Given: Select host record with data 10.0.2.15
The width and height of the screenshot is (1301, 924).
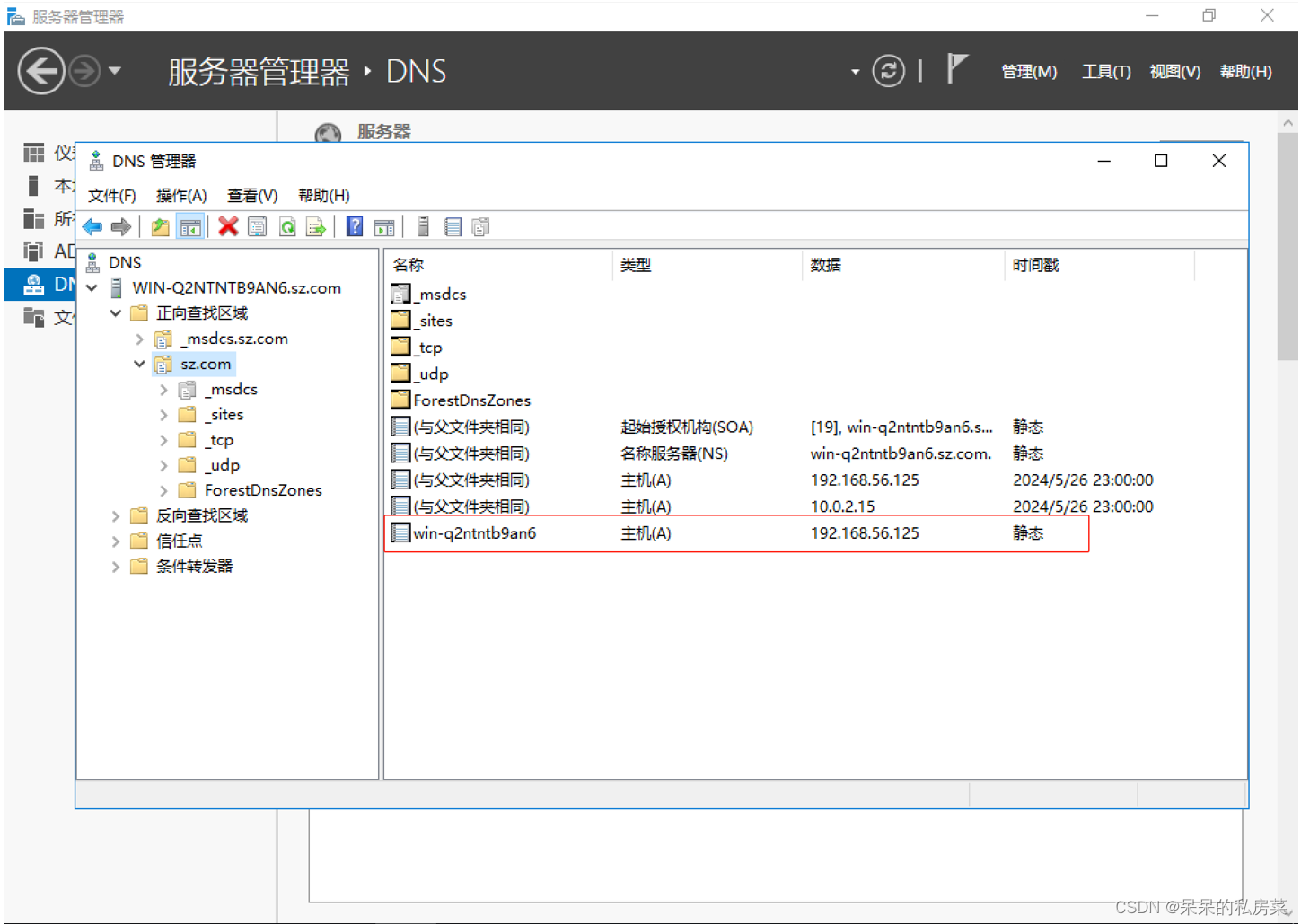Looking at the screenshot, I should coord(772,506).
